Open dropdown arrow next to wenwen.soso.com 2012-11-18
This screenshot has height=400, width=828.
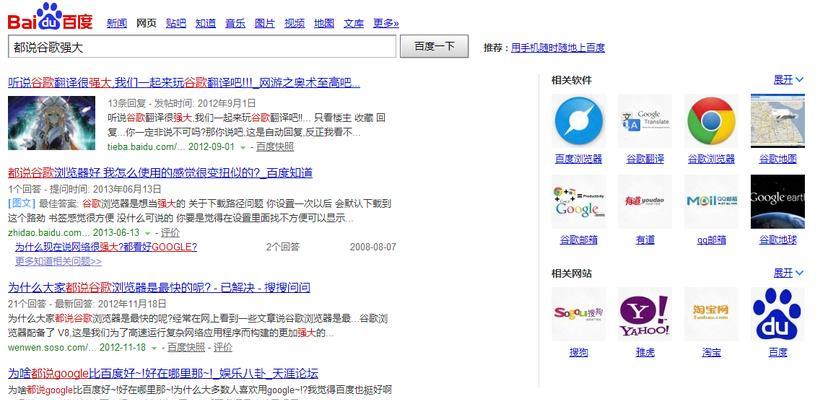(x=154, y=348)
